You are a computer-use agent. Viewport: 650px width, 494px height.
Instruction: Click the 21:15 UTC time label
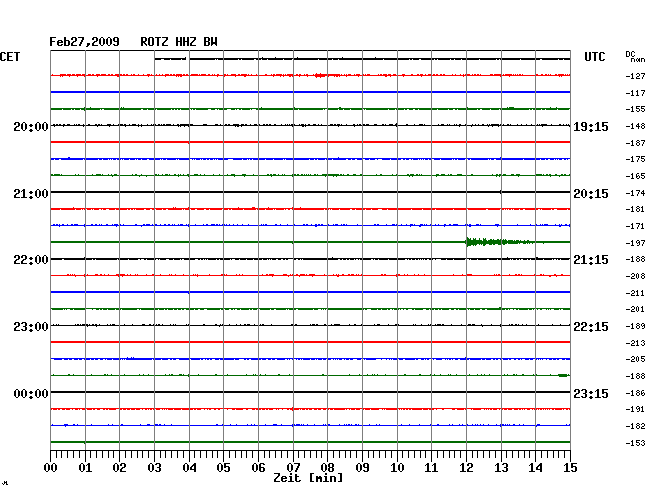(591, 260)
